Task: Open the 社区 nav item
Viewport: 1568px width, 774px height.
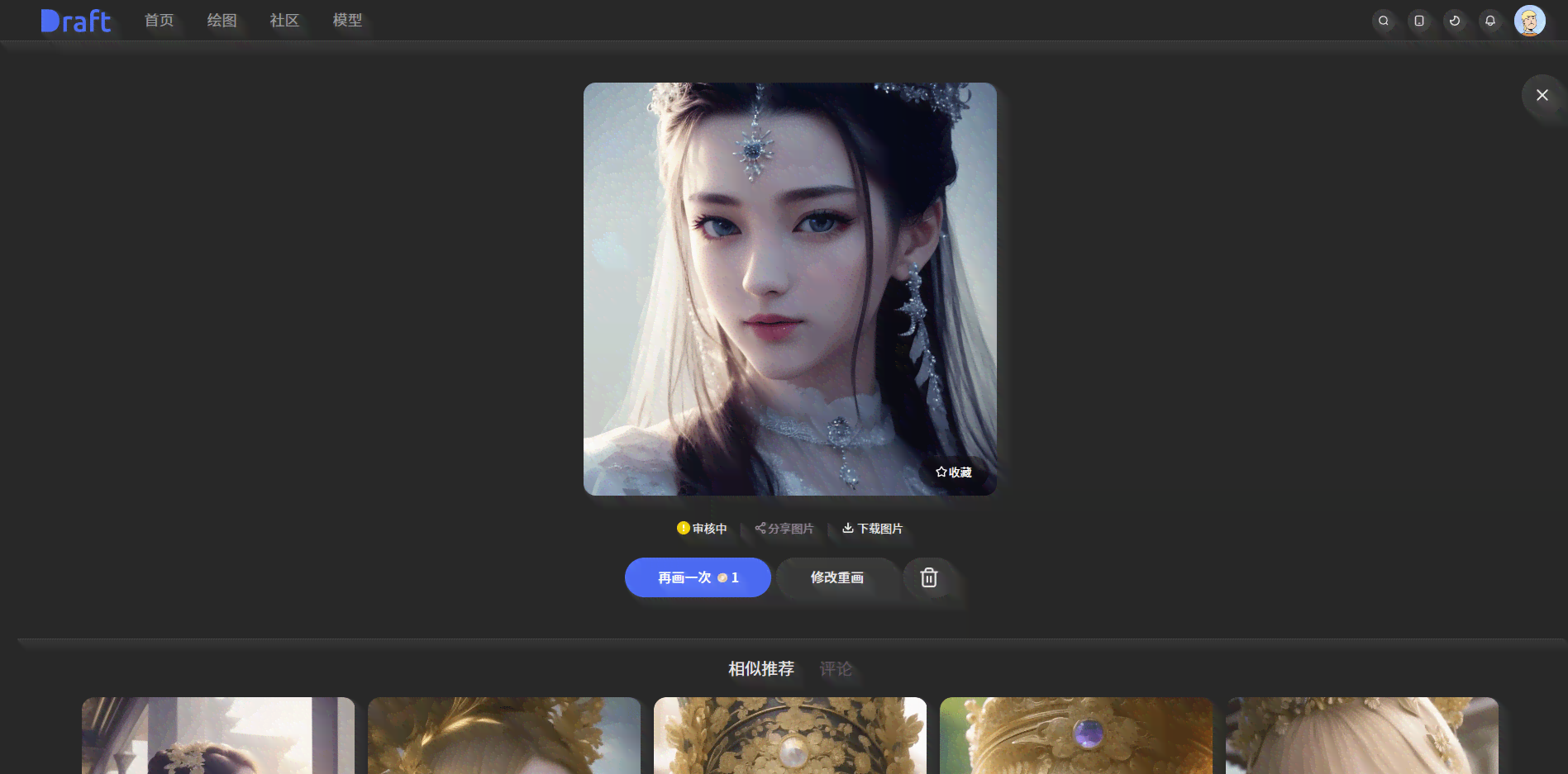Action: 284,20
